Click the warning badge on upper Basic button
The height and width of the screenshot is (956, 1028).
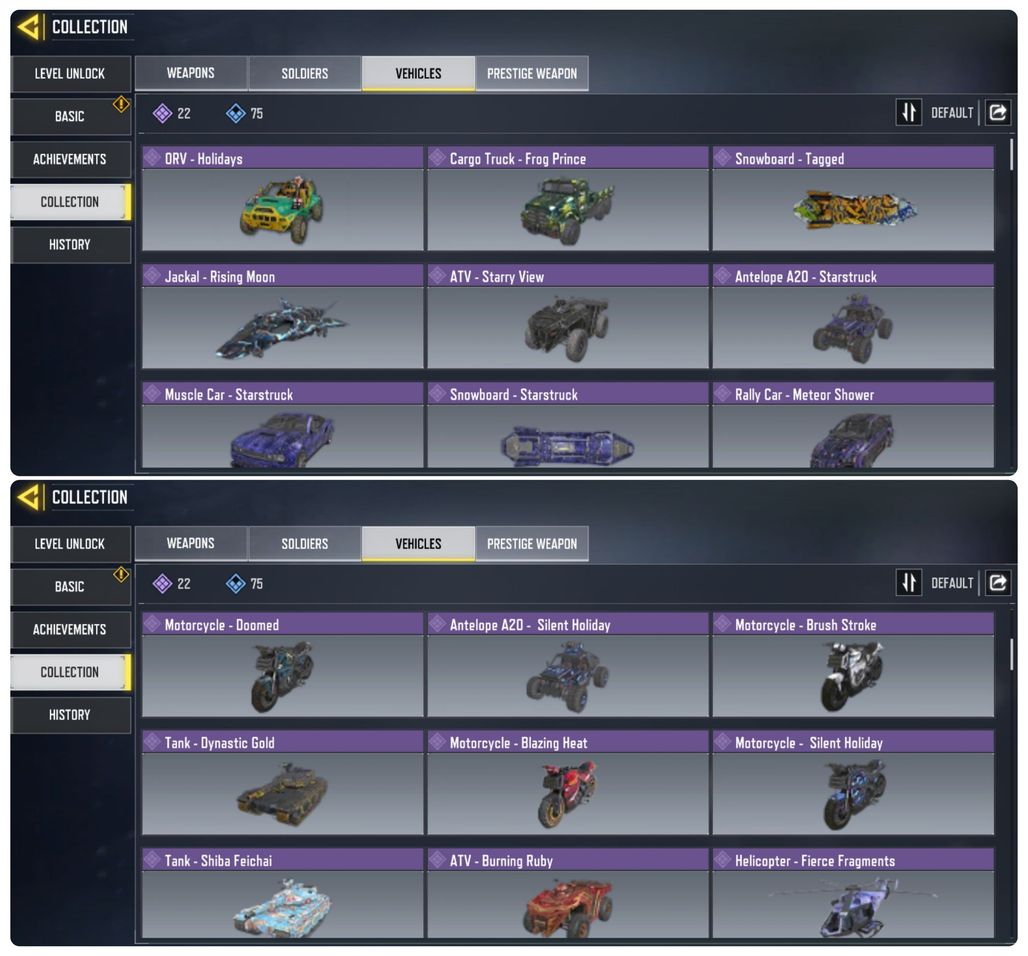[x=121, y=104]
